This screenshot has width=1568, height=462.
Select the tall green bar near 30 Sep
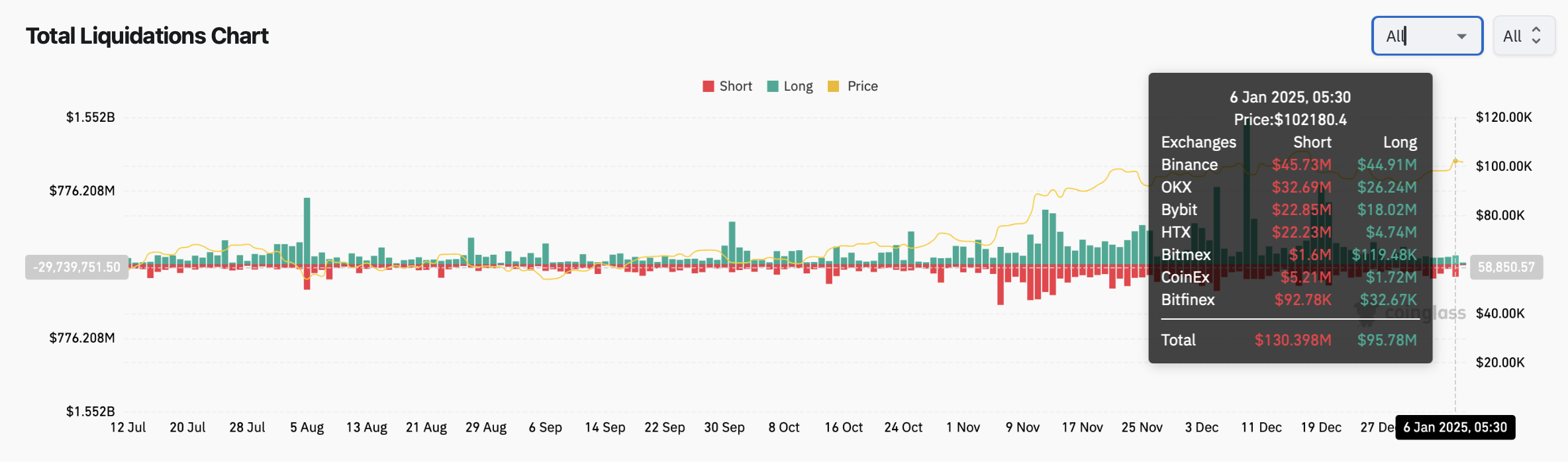tap(732, 242)
